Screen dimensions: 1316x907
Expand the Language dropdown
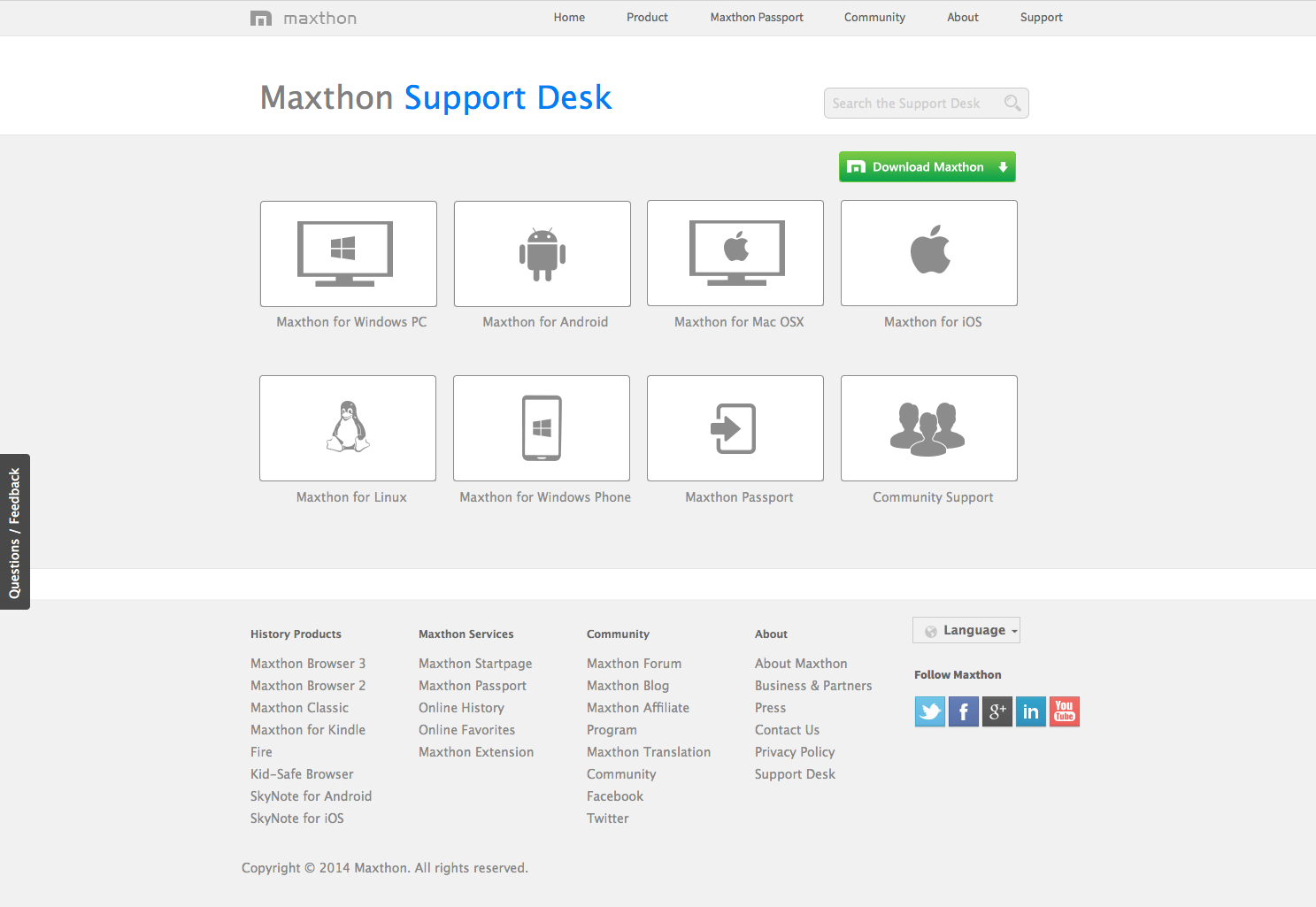pos(966,630)
